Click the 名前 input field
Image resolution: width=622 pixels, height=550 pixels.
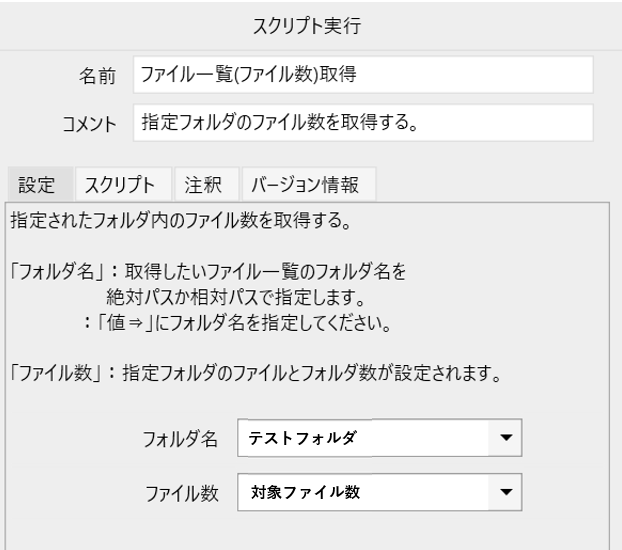click(363, 75)
